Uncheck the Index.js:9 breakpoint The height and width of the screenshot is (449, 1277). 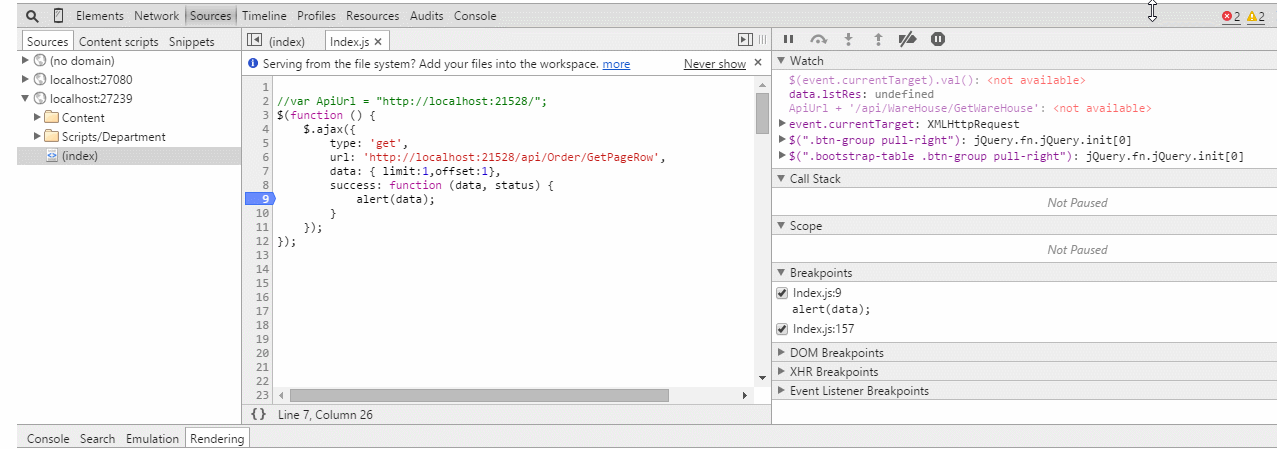782,293
